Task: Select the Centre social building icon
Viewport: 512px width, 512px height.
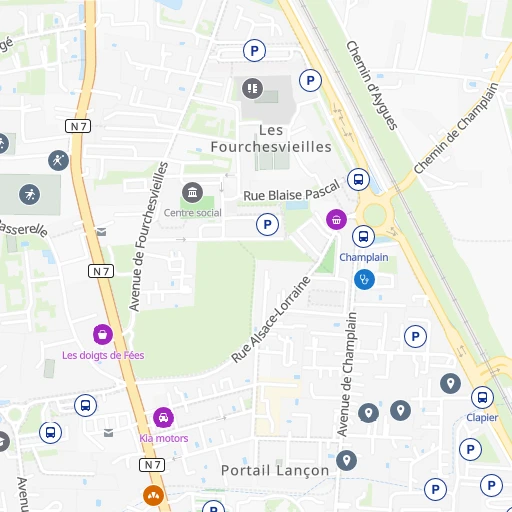Action: coord(192,192)
